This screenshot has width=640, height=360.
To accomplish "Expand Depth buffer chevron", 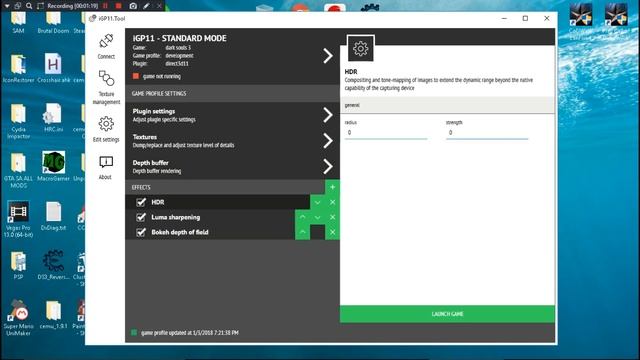I will 328,167.
